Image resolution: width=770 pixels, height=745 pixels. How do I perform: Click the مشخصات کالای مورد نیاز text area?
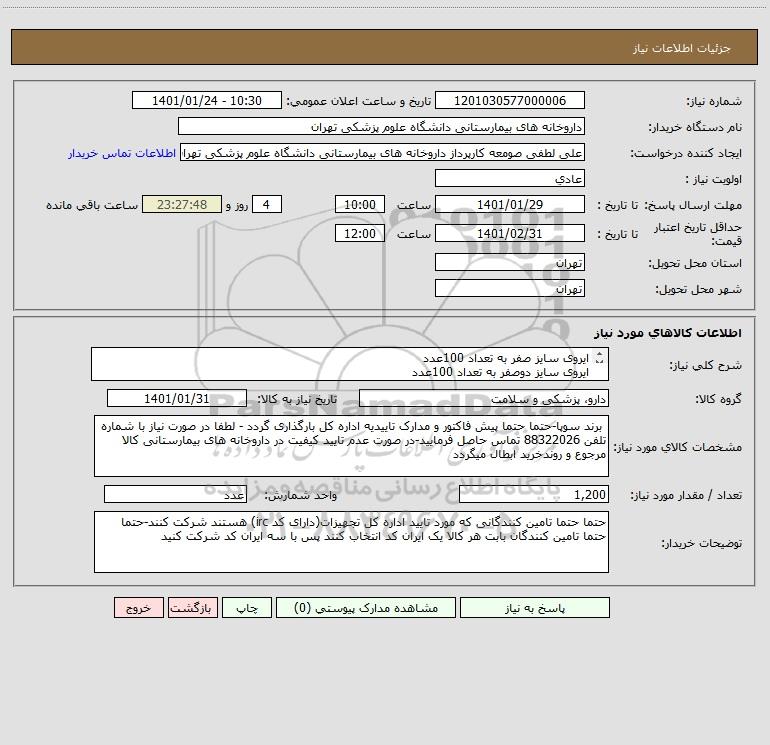(x=351, y=446)
